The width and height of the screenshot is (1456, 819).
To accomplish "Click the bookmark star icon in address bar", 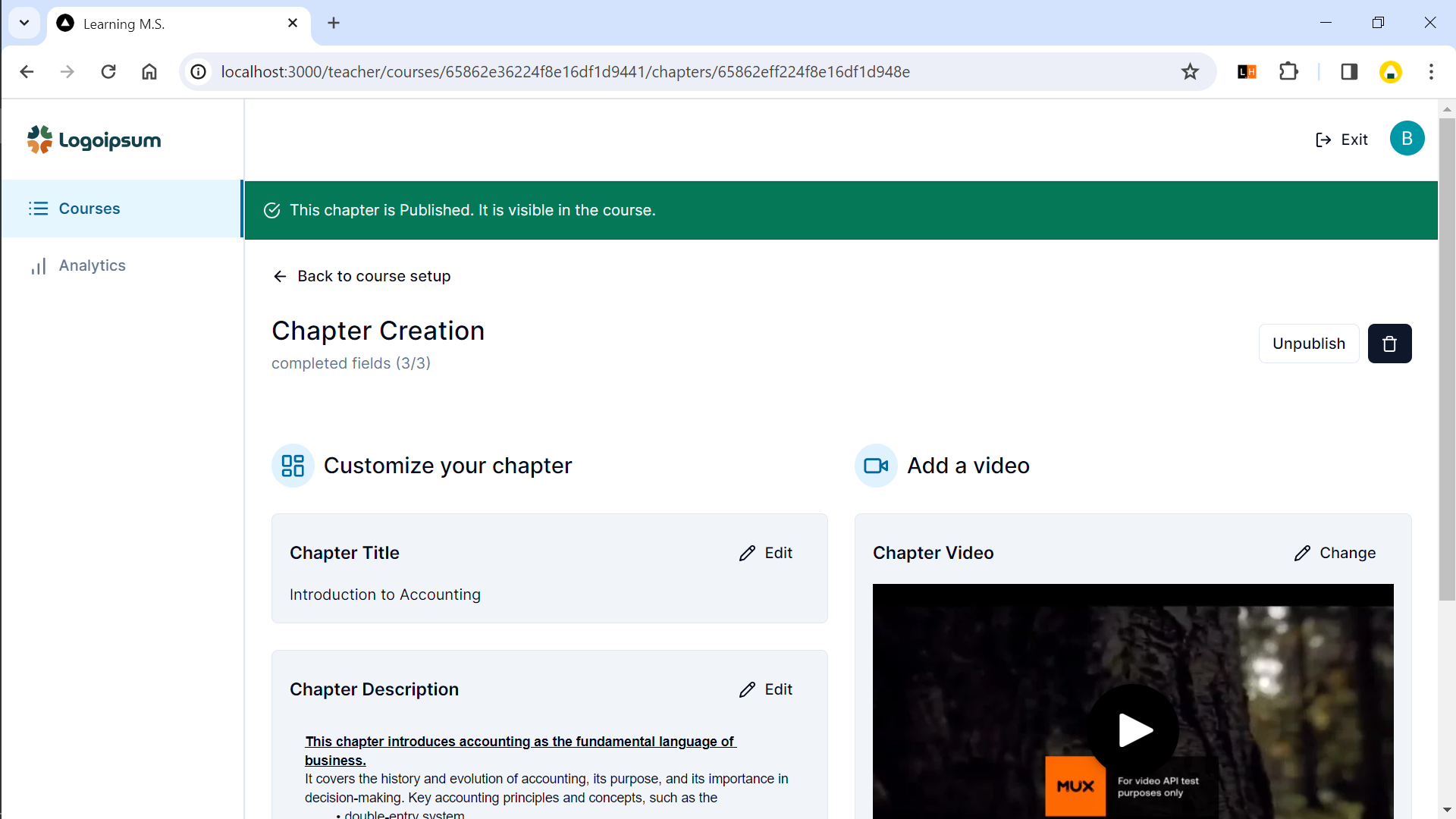I will (x=1190, y=72).
